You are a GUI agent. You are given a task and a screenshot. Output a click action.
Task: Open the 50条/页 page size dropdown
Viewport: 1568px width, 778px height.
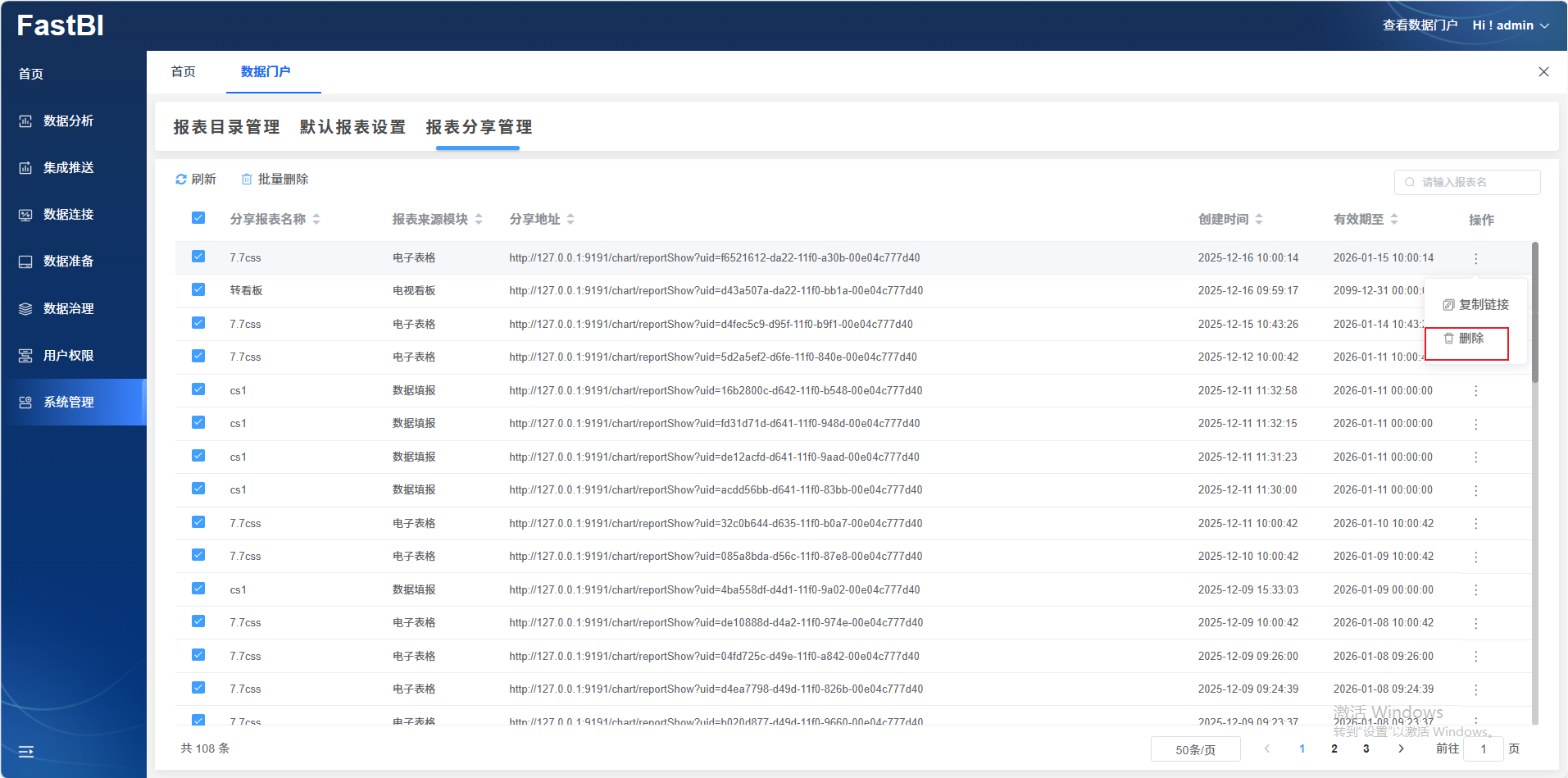(1195, 749)
